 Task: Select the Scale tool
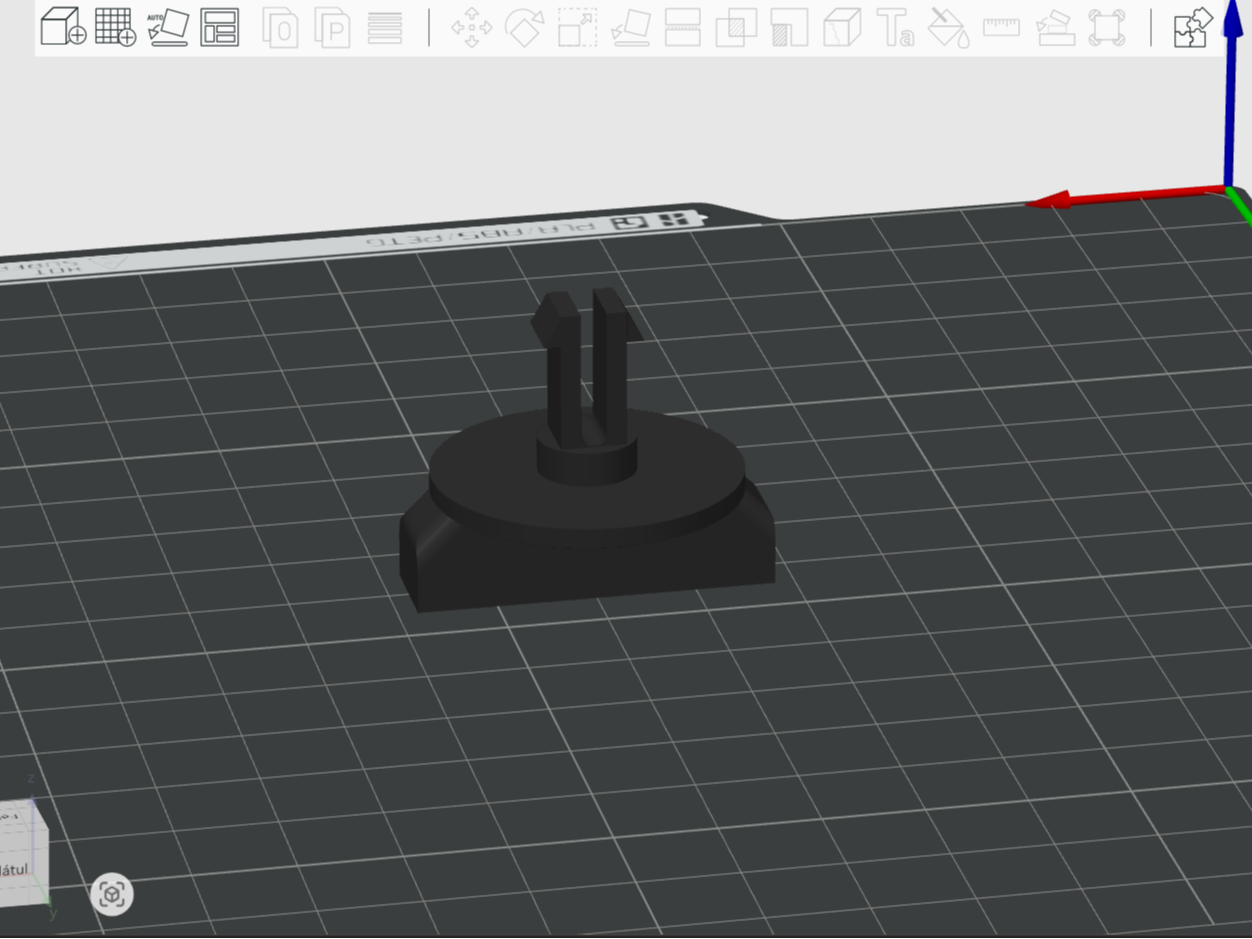pos(577,27)
